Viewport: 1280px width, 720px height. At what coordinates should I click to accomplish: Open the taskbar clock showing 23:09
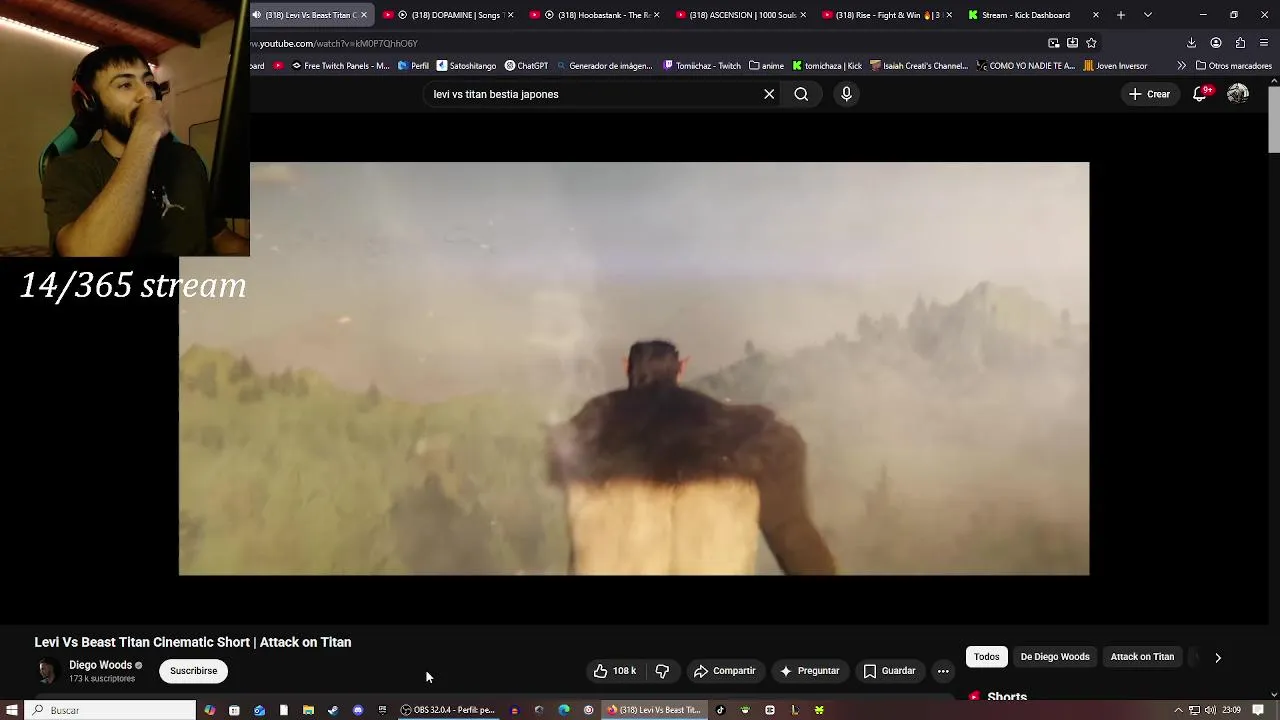1231,710
